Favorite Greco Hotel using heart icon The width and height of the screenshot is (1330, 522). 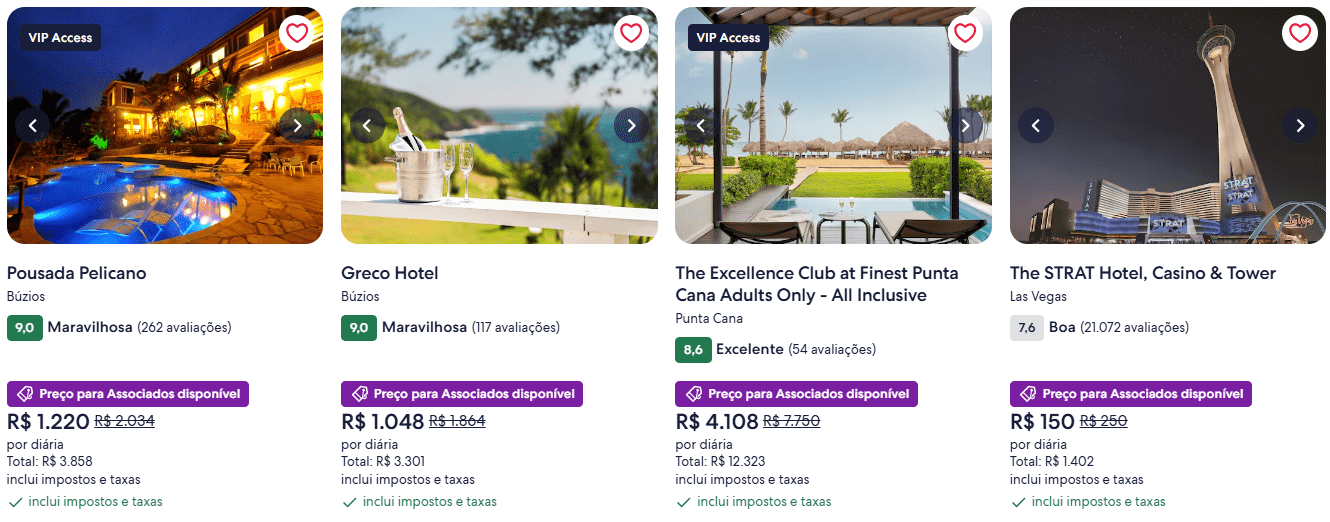630,33
